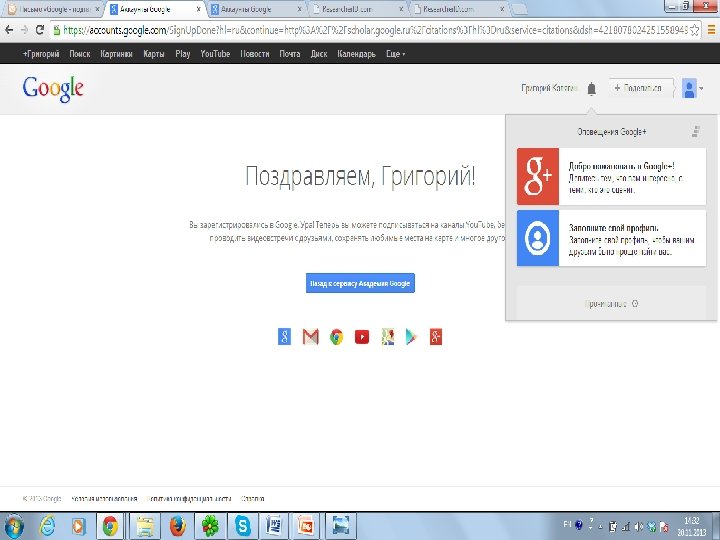
Task: Open "Play" in the black bar
Action: [183, 54]
